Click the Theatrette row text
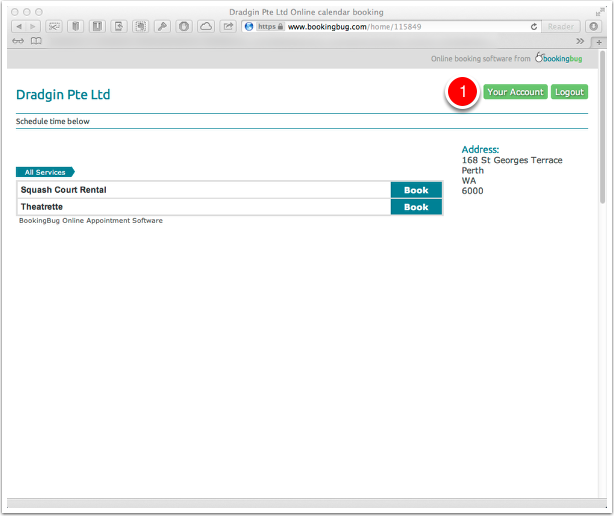This screenshot has width=614, height=516. coord(42,207)
